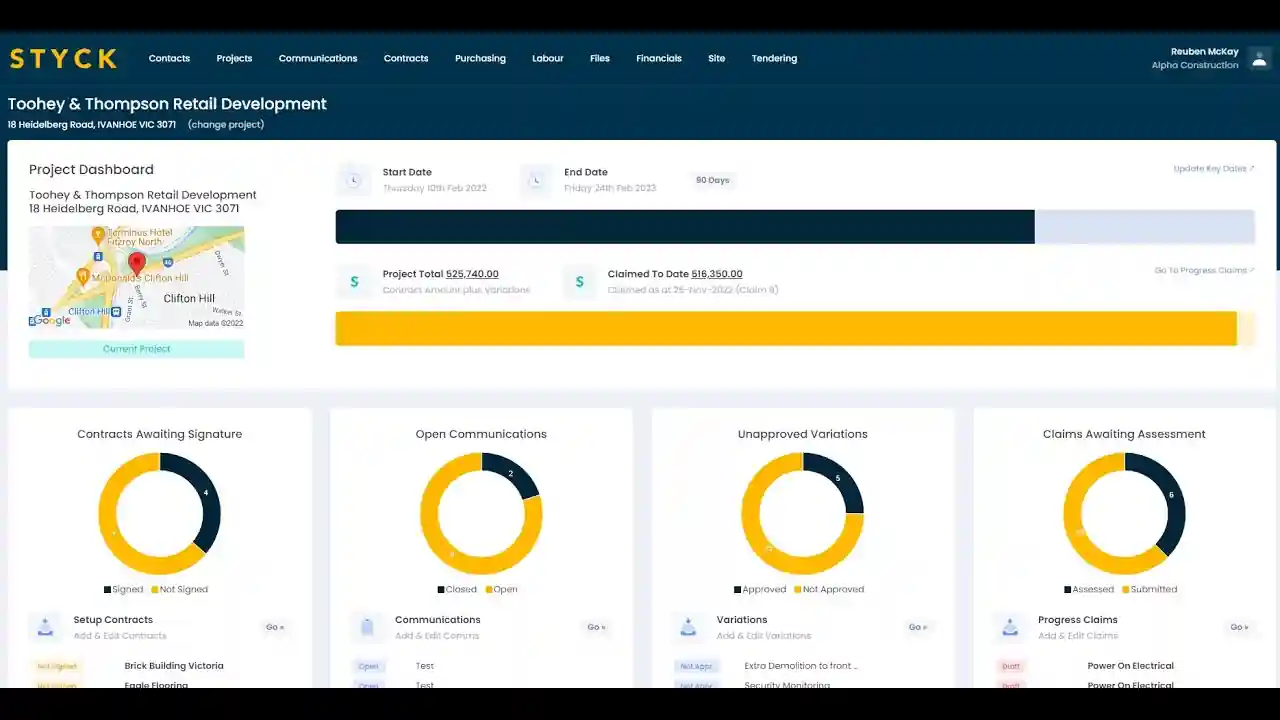This screenshot has height=720, width=1280.
Task: Click Go button for Communications
Action: 597,627
